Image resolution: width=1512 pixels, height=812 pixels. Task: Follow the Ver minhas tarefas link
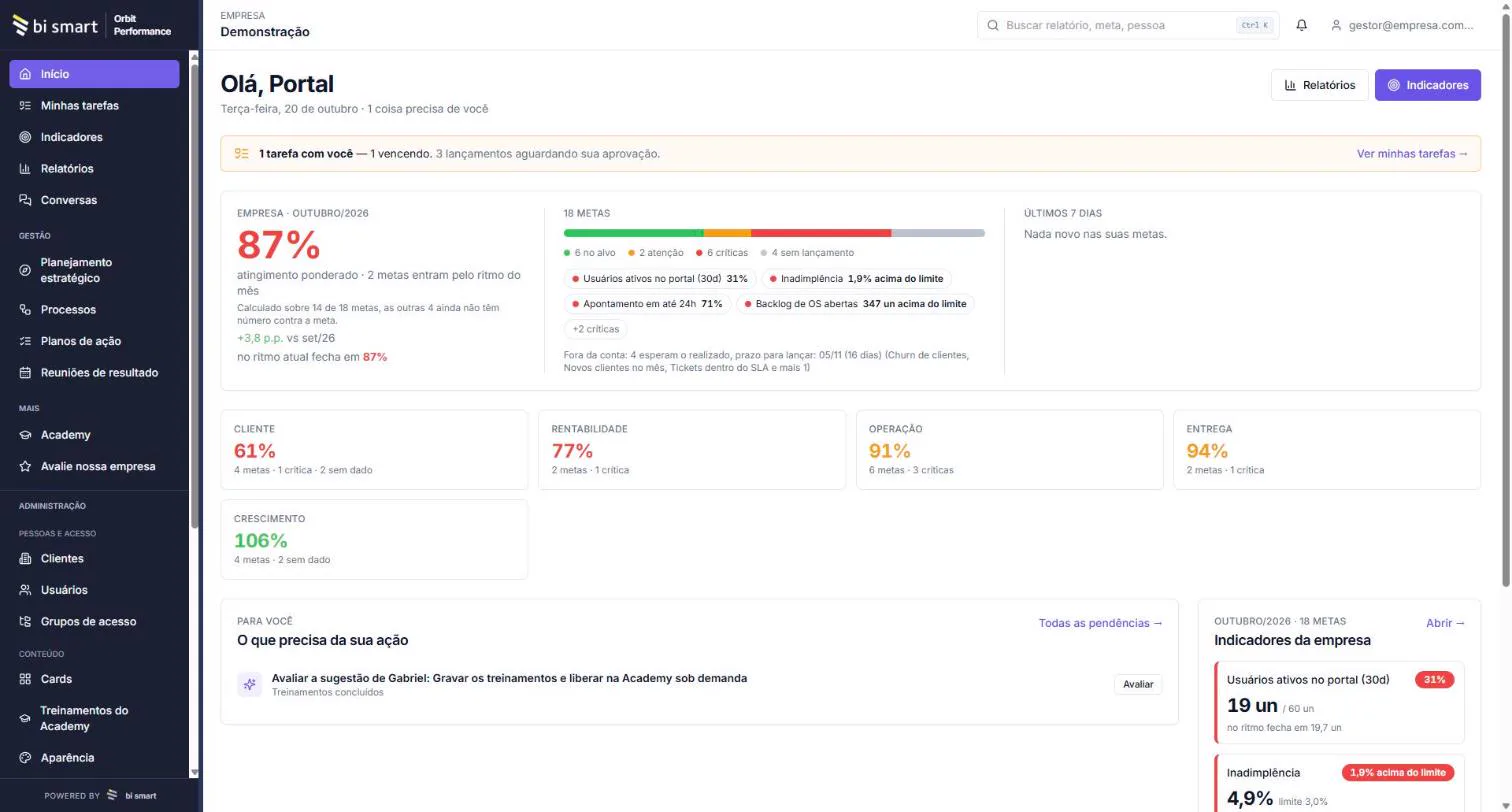click(x=1412, y=154)
